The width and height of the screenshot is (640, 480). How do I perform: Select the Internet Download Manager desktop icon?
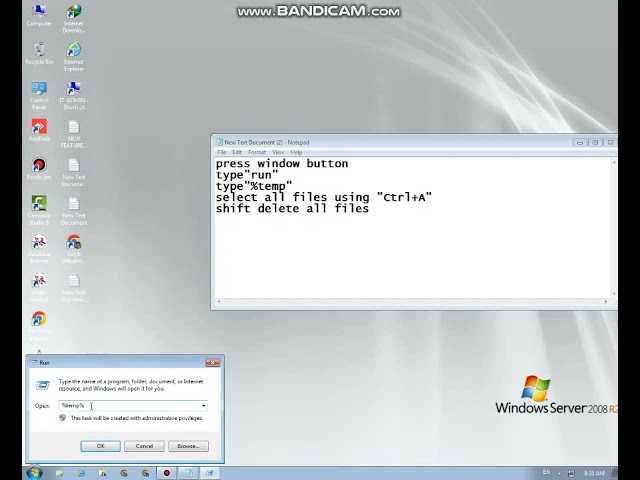(x=74, y=19)
